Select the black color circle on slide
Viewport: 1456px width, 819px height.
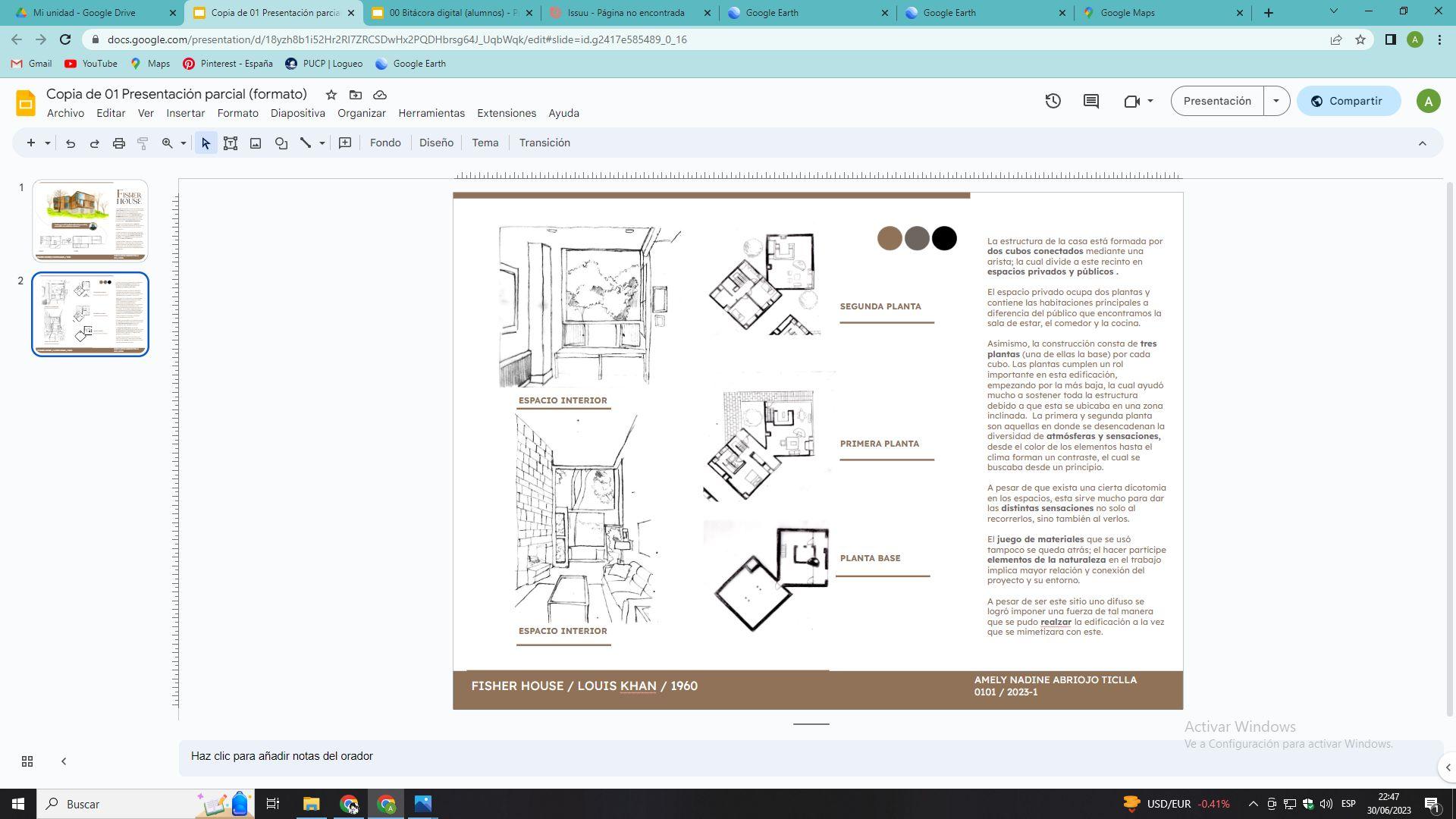point(944,239)
